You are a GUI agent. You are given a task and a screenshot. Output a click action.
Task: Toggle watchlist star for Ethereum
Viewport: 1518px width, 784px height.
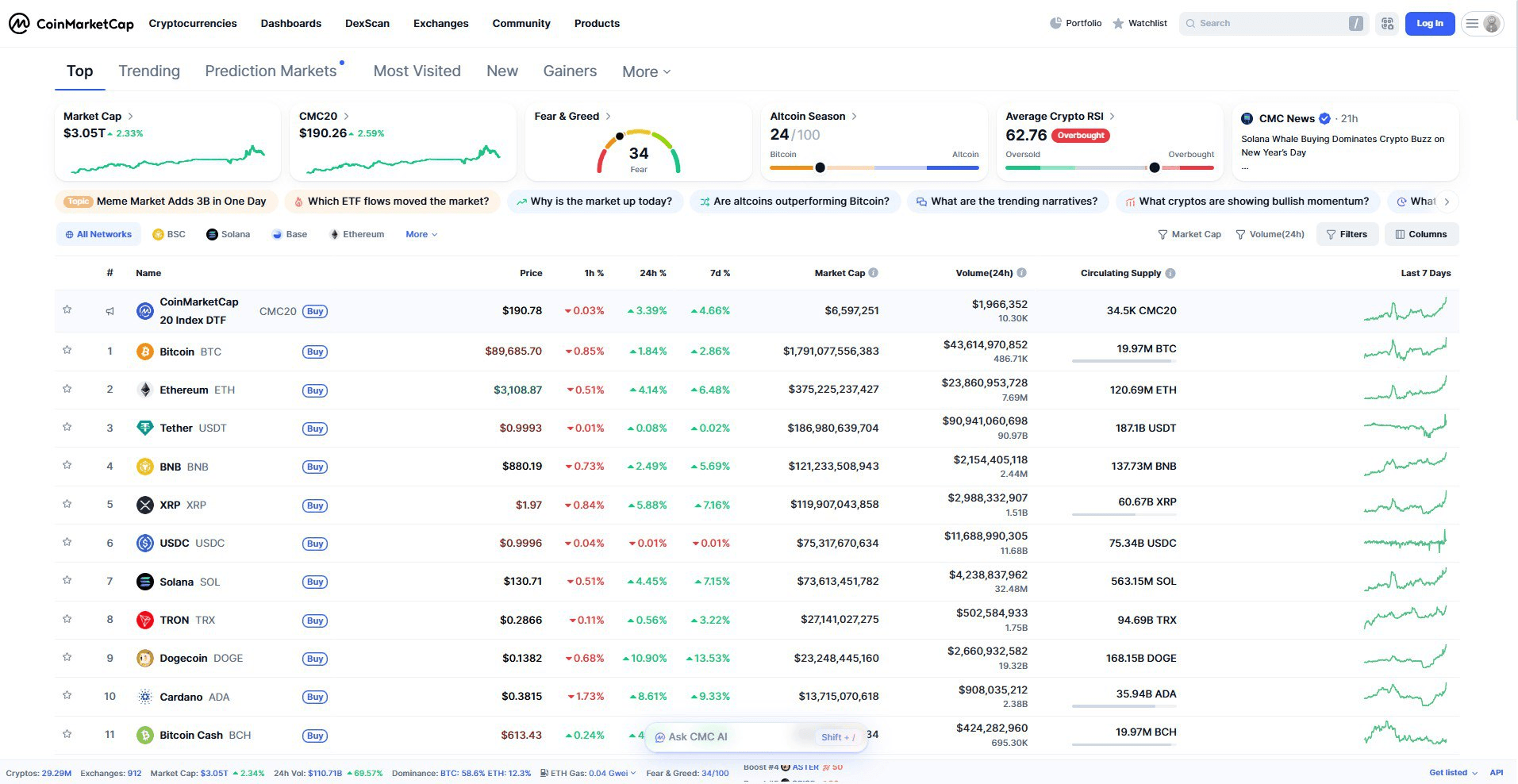coord(67,389)
